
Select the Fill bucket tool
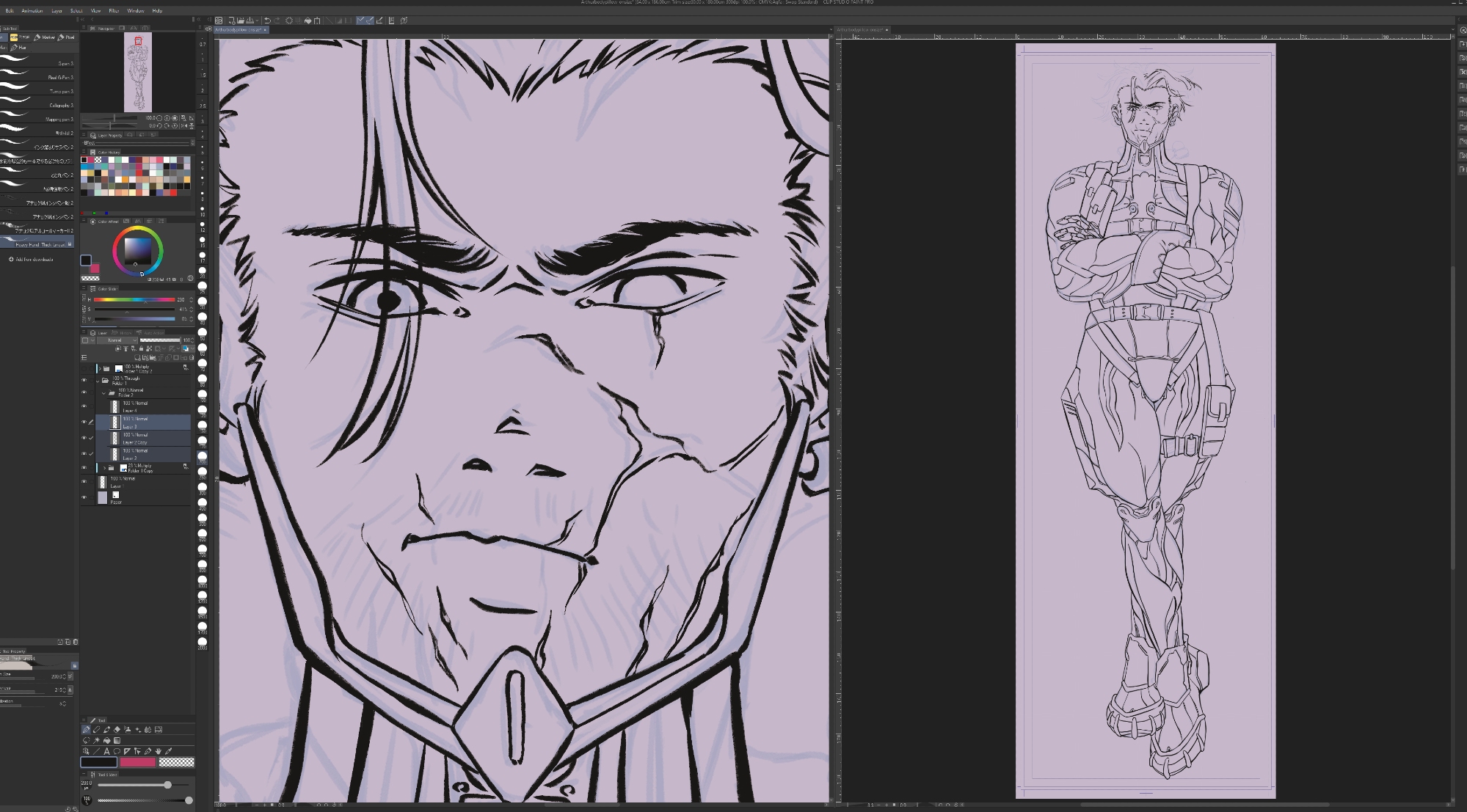click(106, 740)
